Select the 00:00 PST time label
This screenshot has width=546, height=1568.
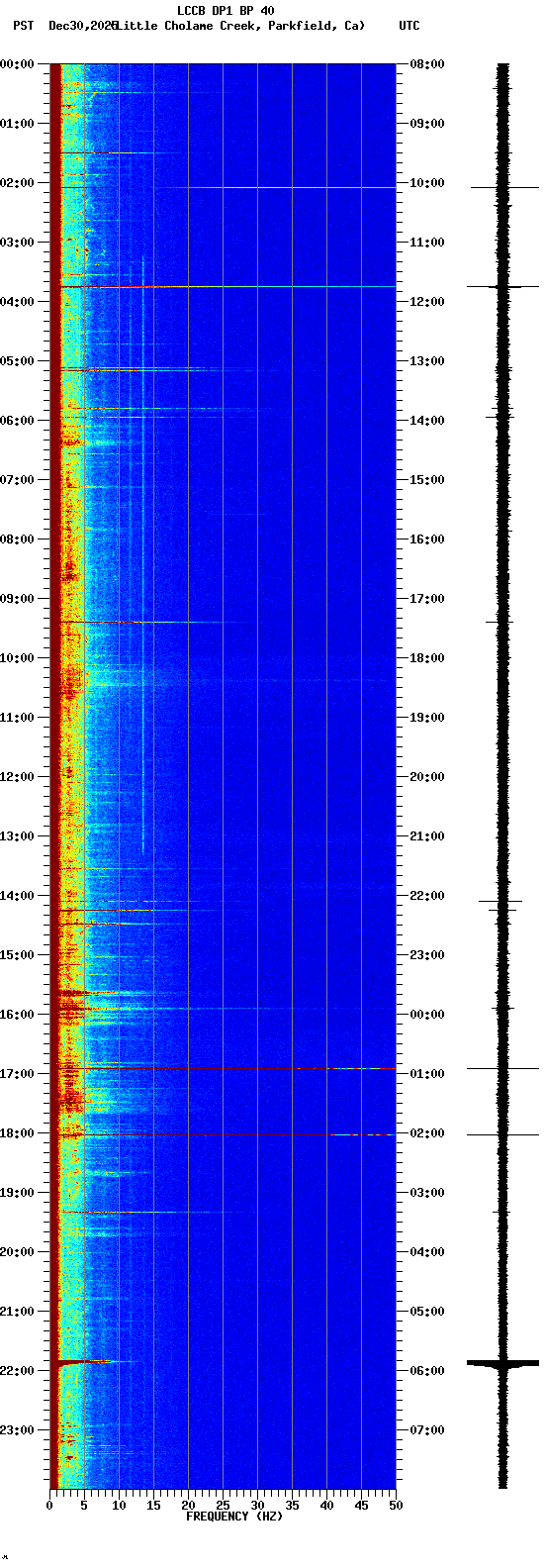coord(17,64)
